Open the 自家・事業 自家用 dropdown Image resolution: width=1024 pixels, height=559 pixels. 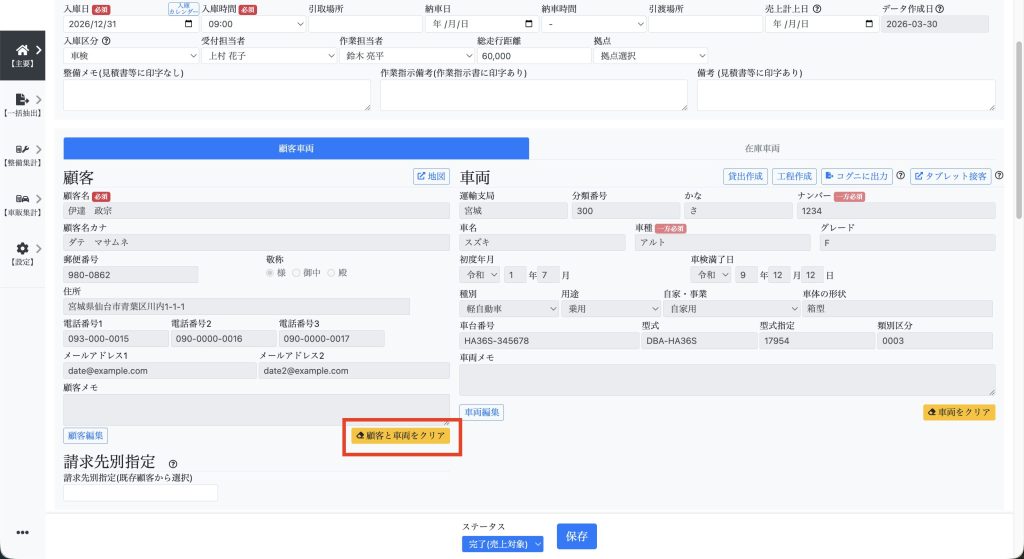pyautogui.click(x=731, y=309)
